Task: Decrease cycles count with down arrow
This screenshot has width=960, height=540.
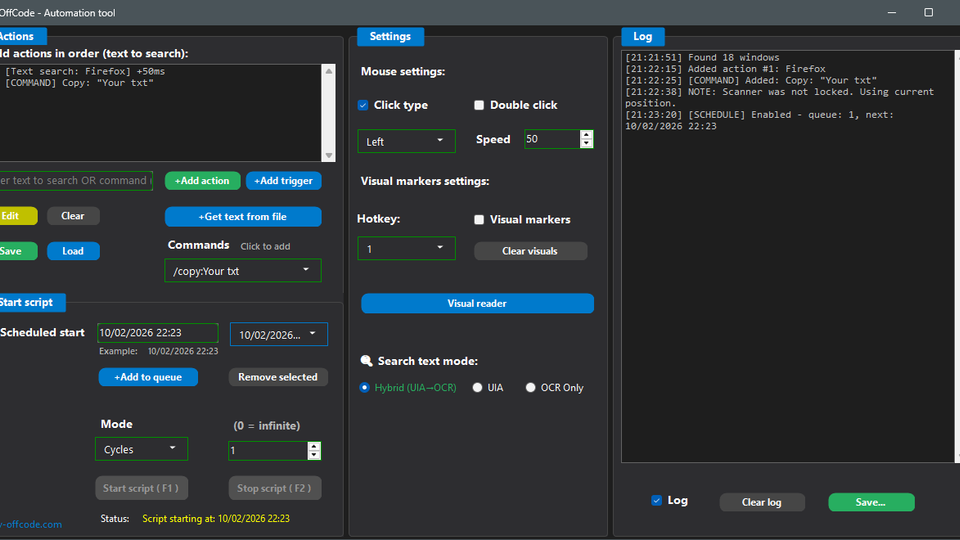Action: coord(314,455)
